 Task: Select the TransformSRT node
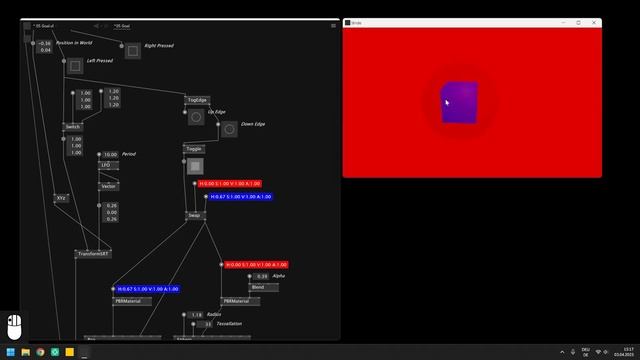93,254
